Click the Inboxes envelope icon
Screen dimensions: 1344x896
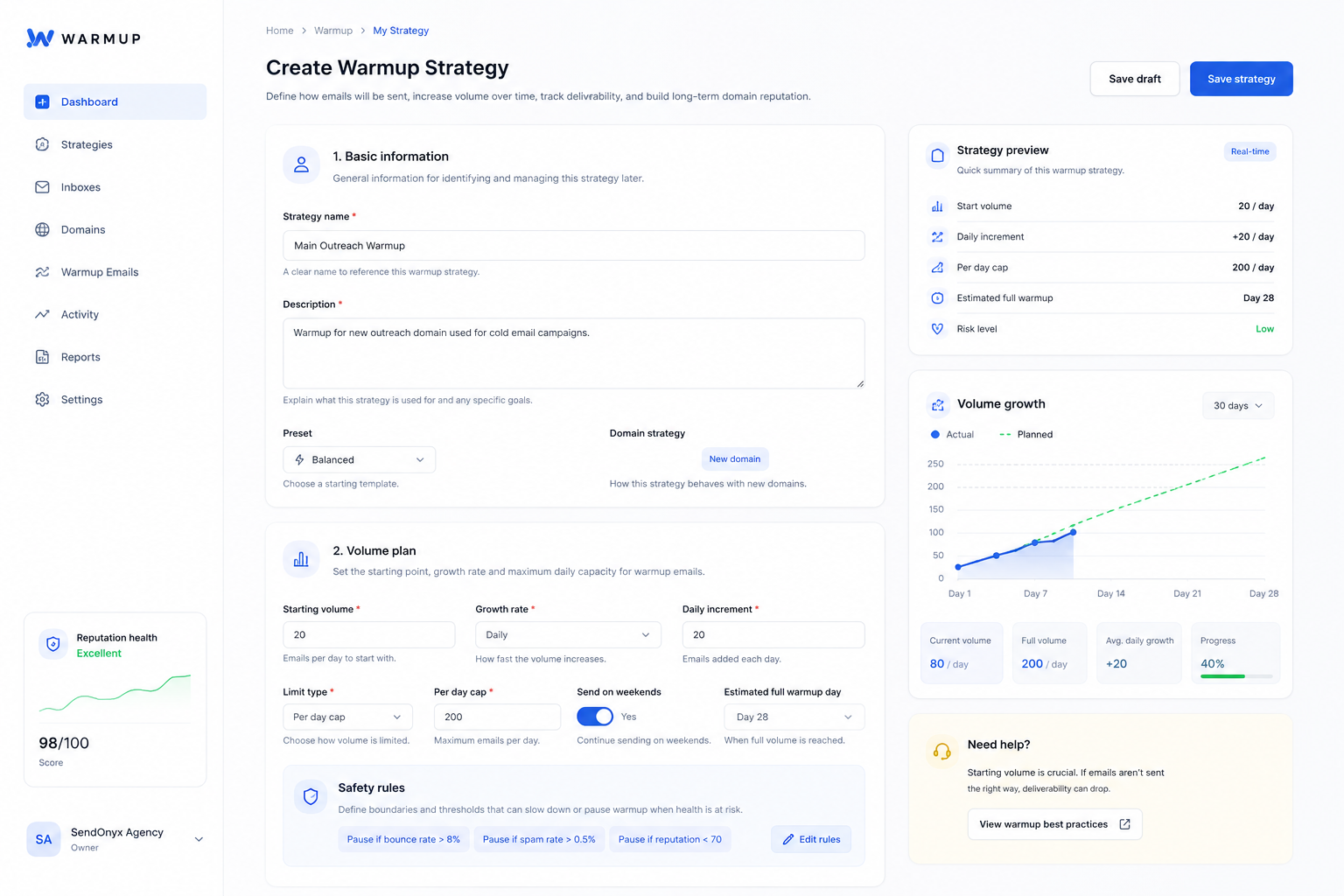point(42,187)
